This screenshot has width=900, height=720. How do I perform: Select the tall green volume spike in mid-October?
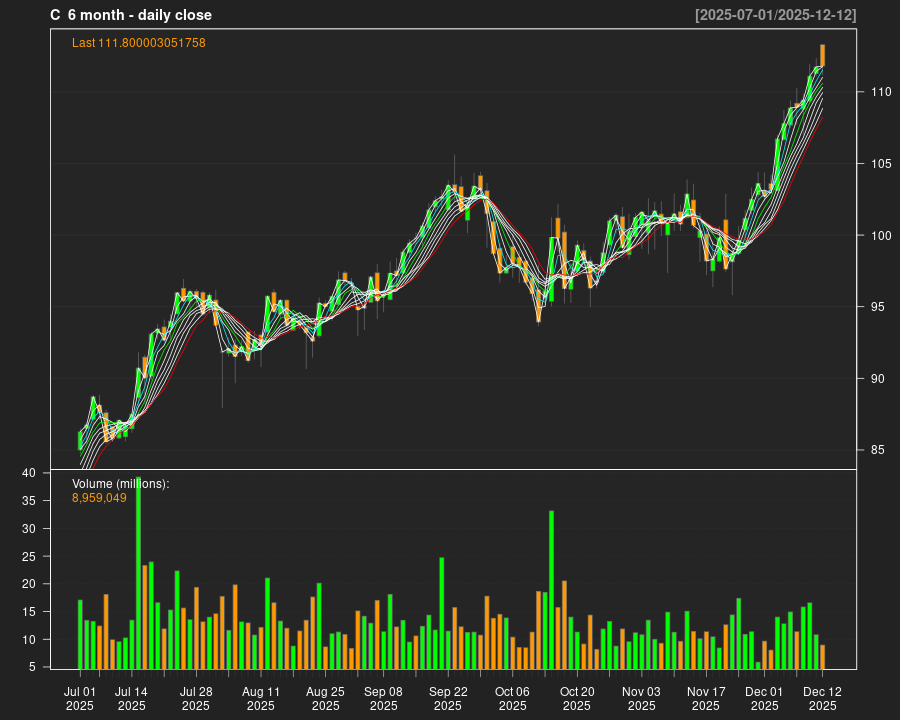(551, 589)
